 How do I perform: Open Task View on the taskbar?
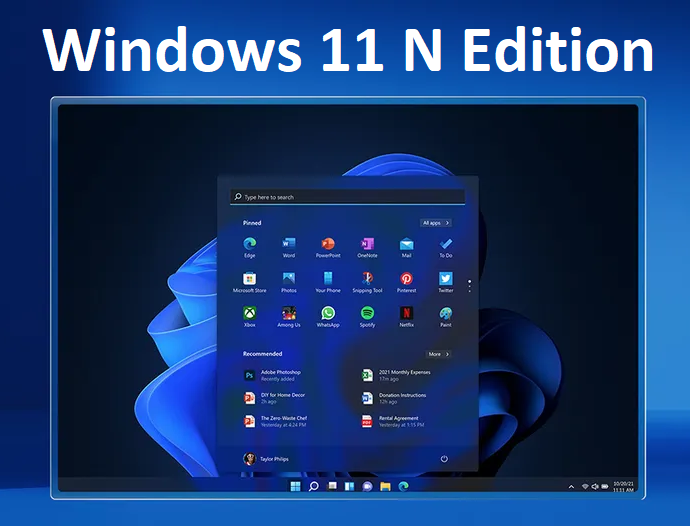[x=332, y=486]
